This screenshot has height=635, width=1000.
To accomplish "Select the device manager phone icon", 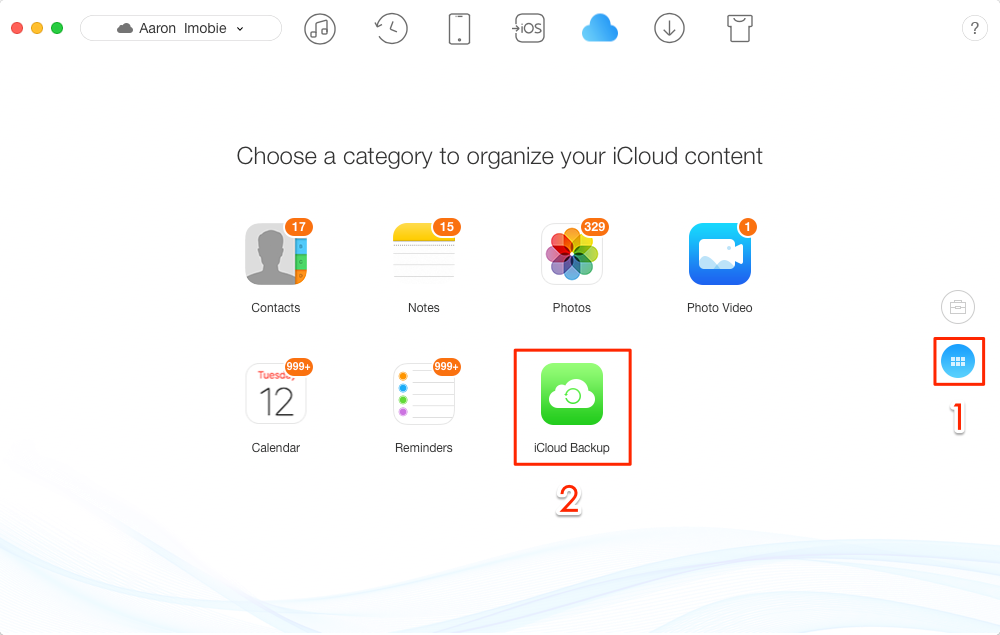I will click(x=459, y=29).
